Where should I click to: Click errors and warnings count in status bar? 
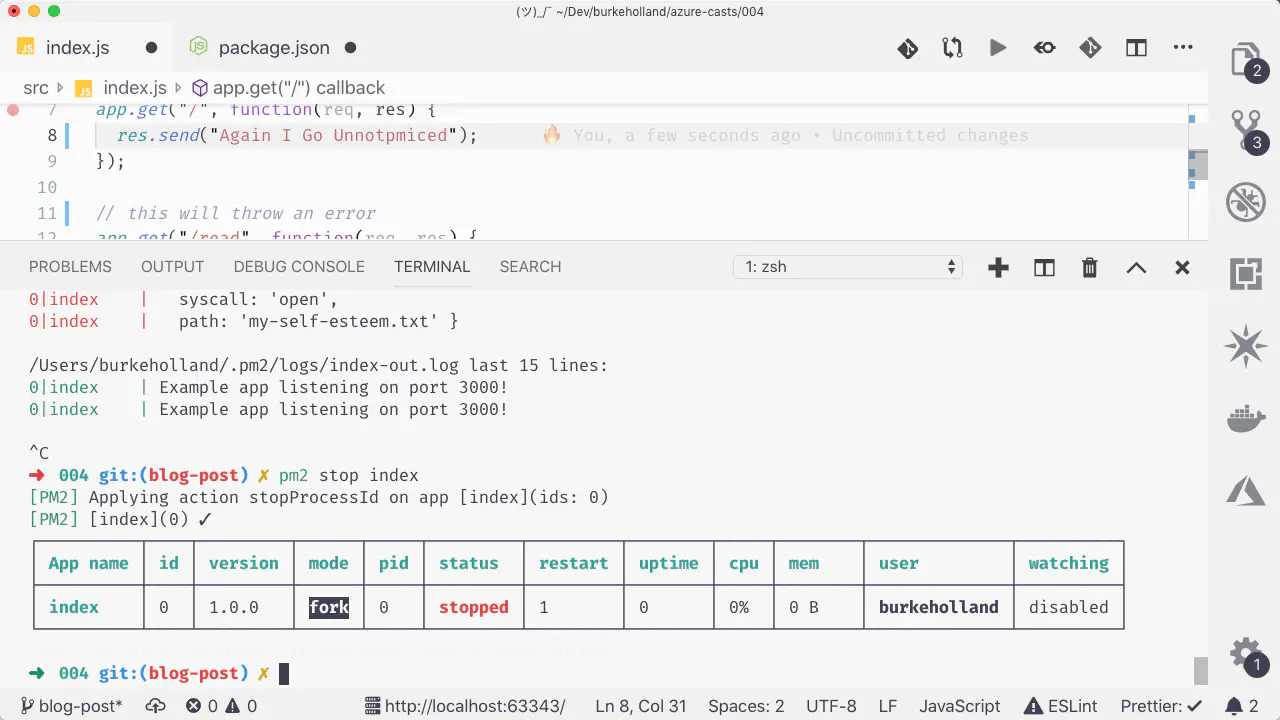tap(221, 706)
